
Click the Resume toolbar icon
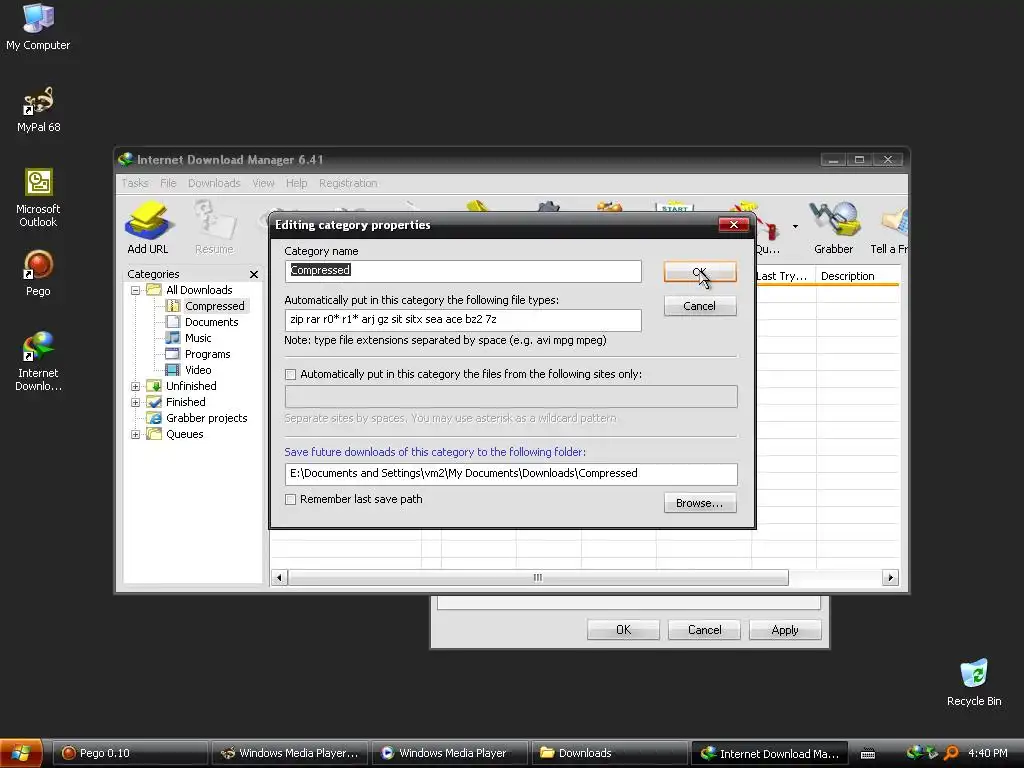click(214, 227)
